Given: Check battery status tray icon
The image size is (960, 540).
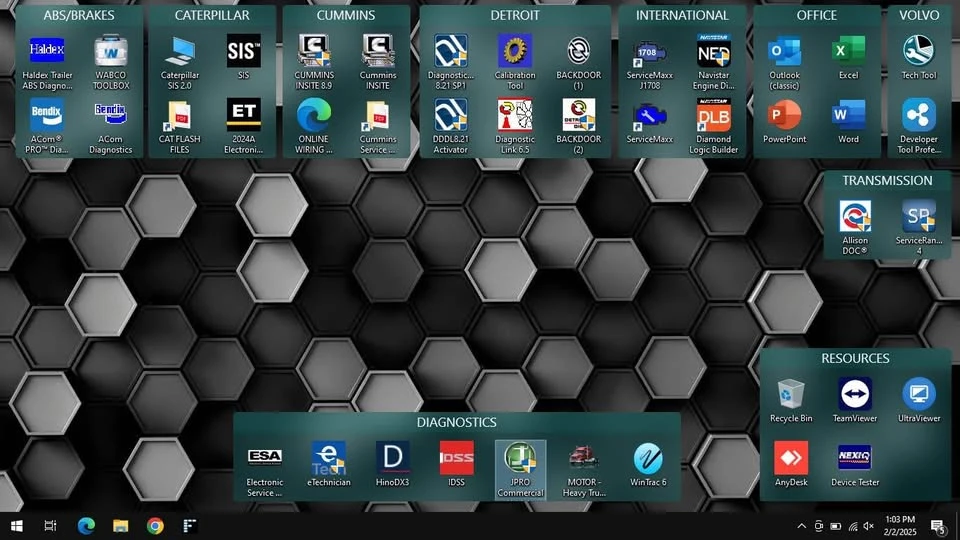Looking at the screenshot, I should [x=835, y=526].
